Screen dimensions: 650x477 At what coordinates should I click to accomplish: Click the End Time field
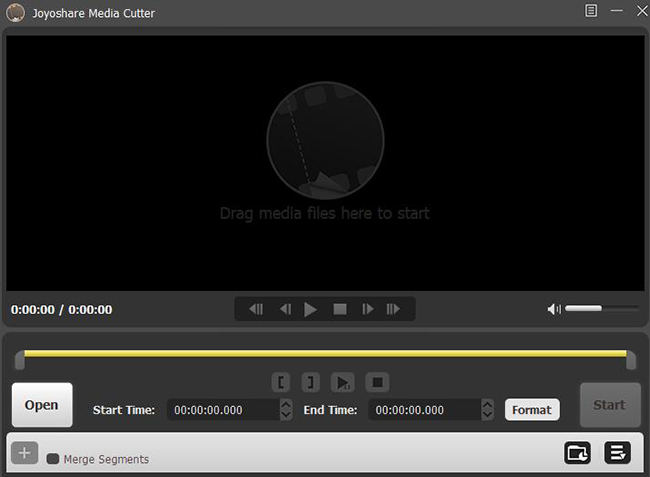click(x=425, y=410)
